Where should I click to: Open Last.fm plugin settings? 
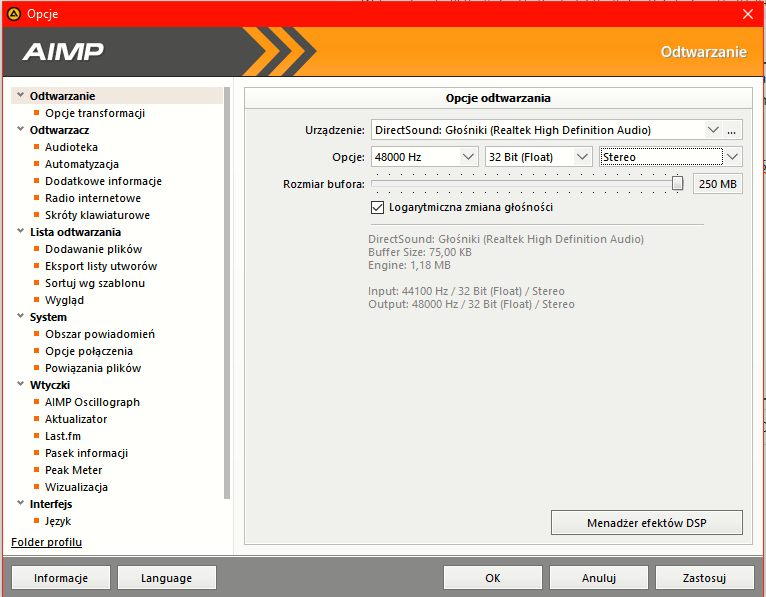click(63, 436)
